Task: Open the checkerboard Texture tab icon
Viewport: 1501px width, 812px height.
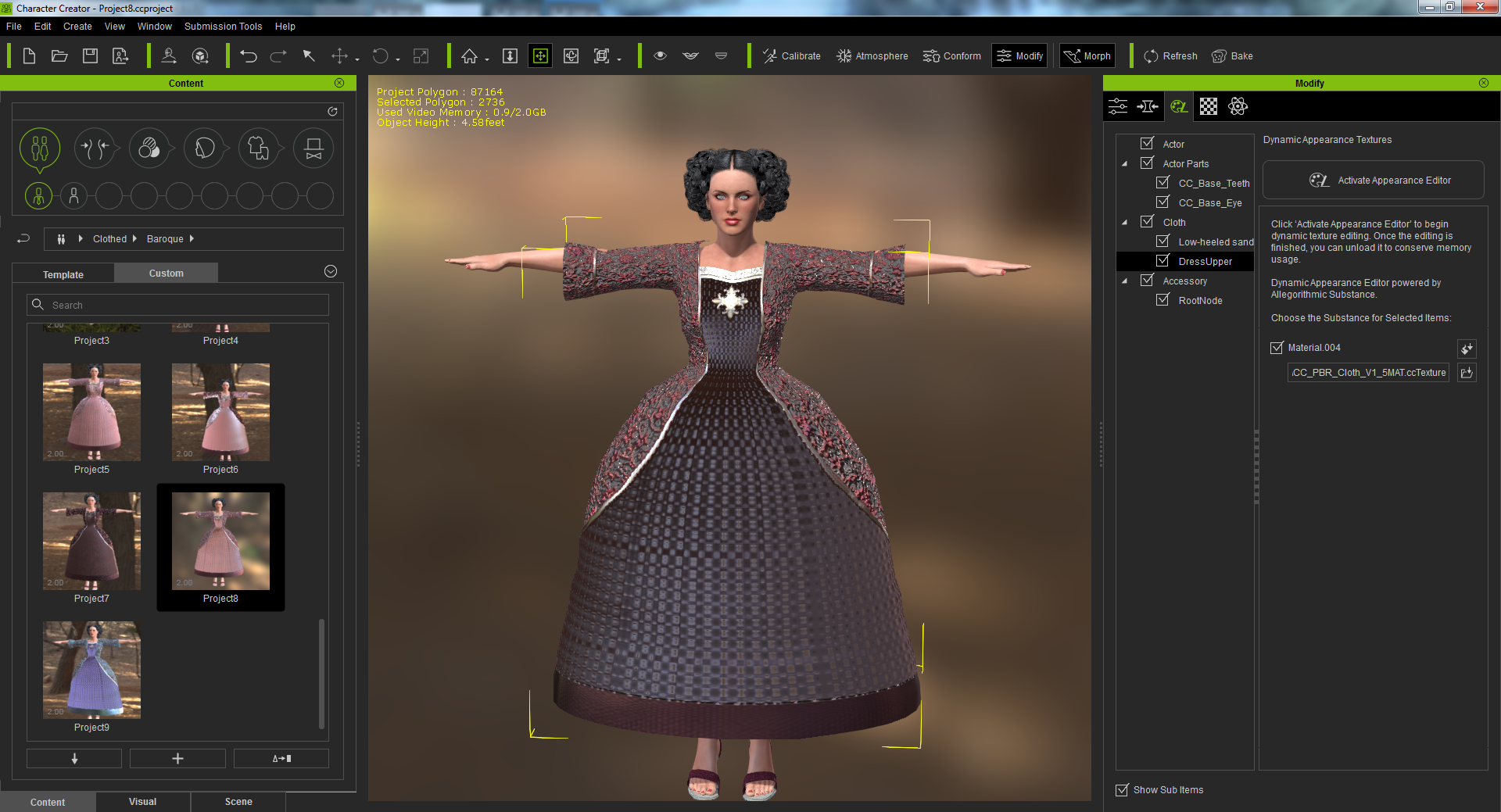Action: [1209, 106]
